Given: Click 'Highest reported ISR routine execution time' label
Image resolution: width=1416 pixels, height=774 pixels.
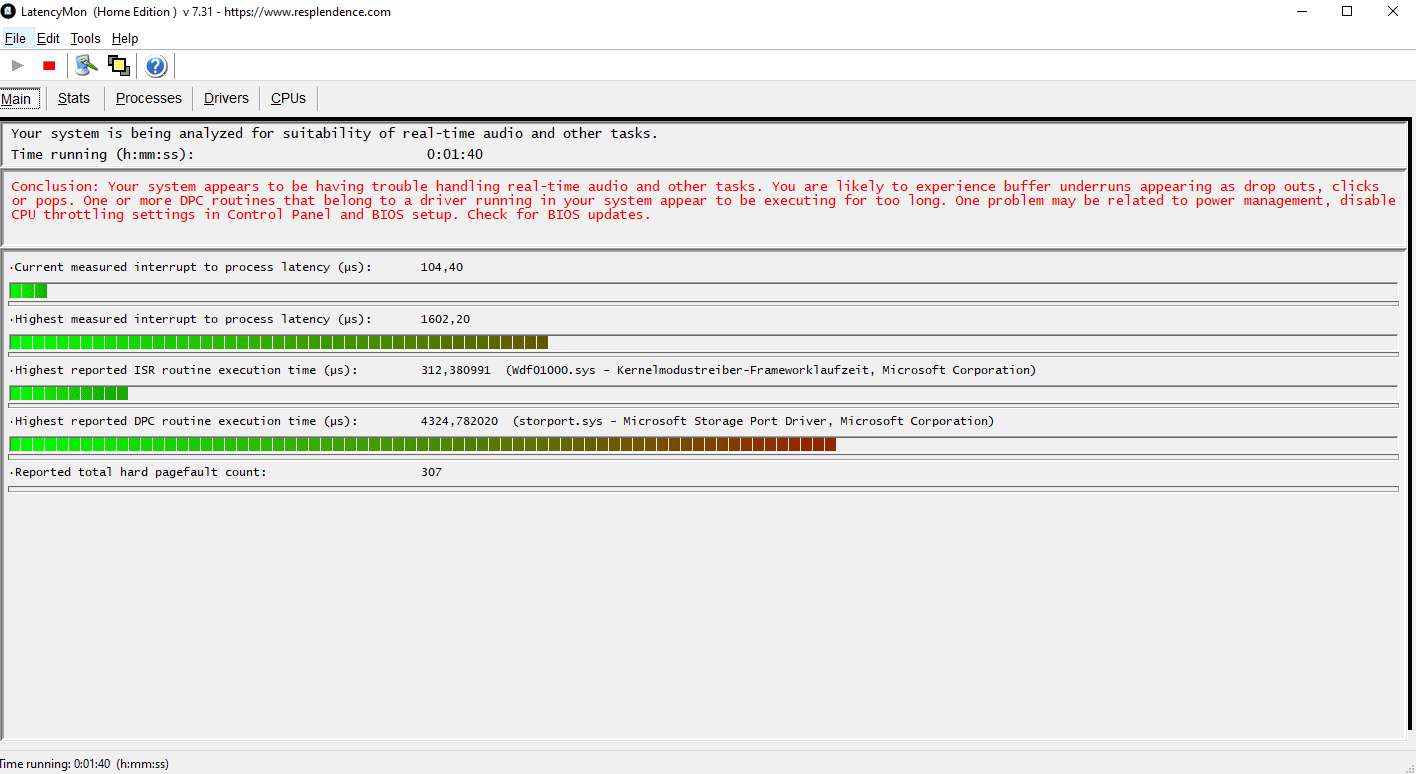Looking at the screenshot, I should (x=184, y=370).
